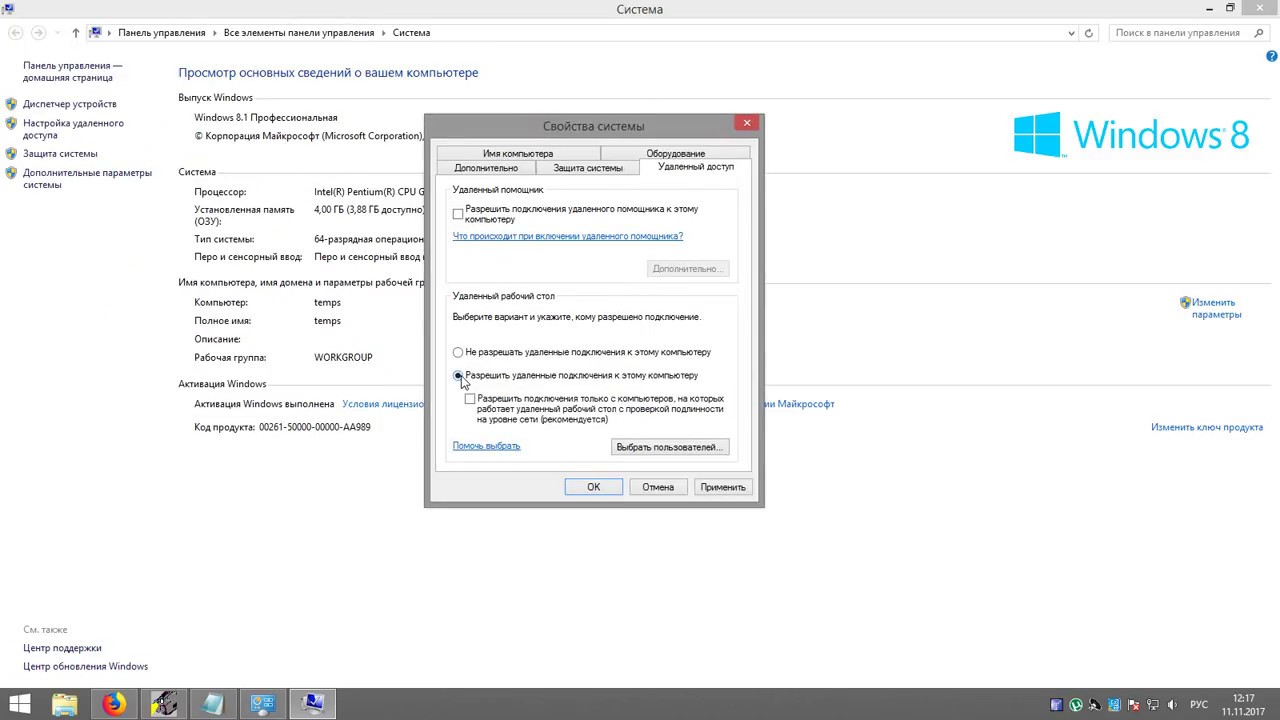This screenshot has width=1280, height=720.
Task: Launch Firefox from the taskbar
Action: pyautogui.click(x=114, y=704)
